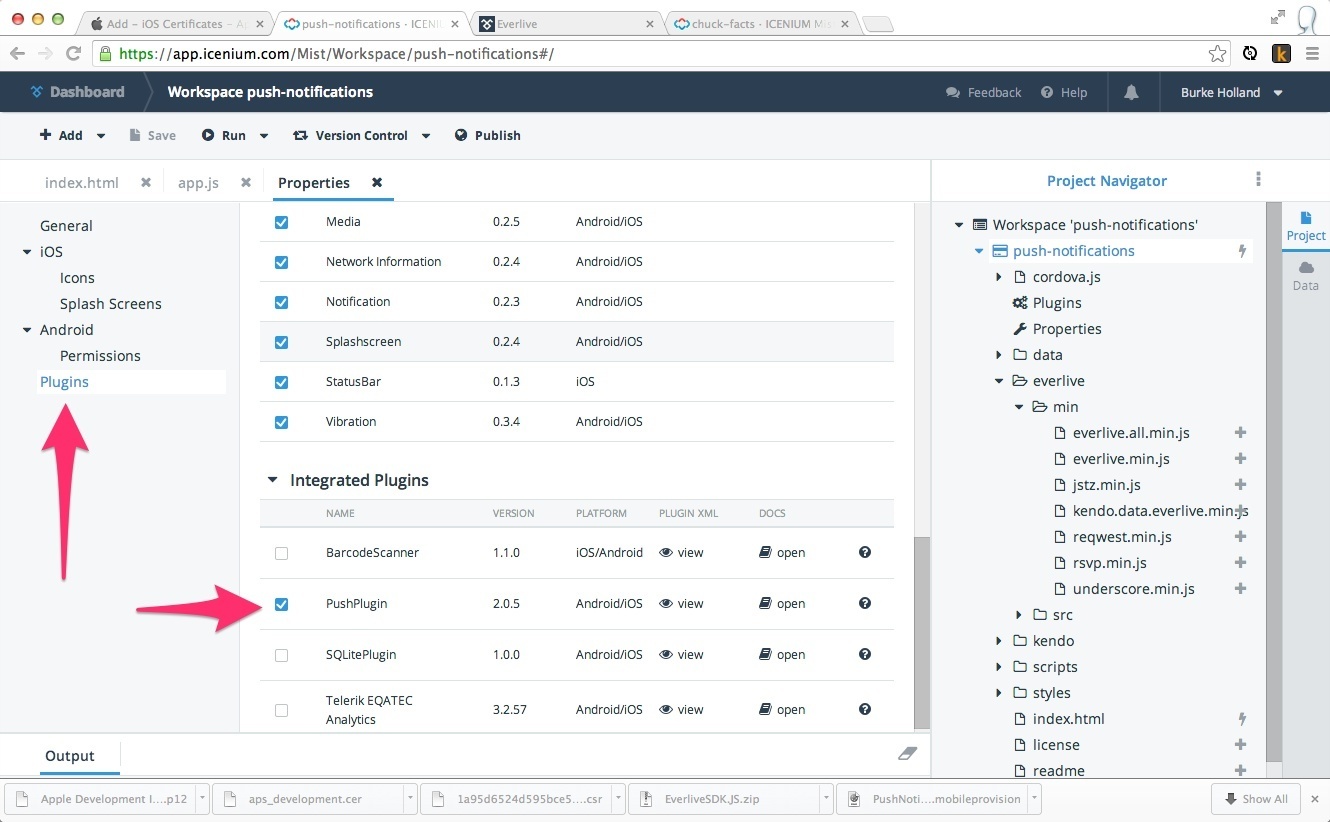This screenshot has height=822, width=1330.
Task: Collapse the Integrated Plugins section
Action: click(273, 480)
